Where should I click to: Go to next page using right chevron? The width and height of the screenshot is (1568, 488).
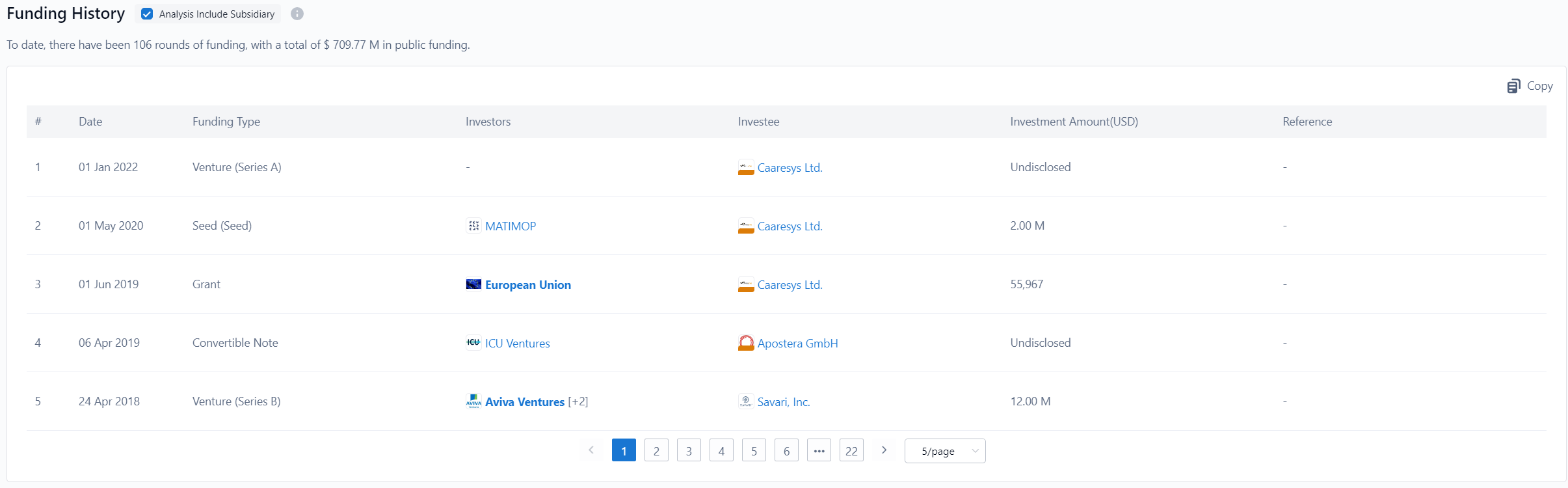[x=884, y=450]
